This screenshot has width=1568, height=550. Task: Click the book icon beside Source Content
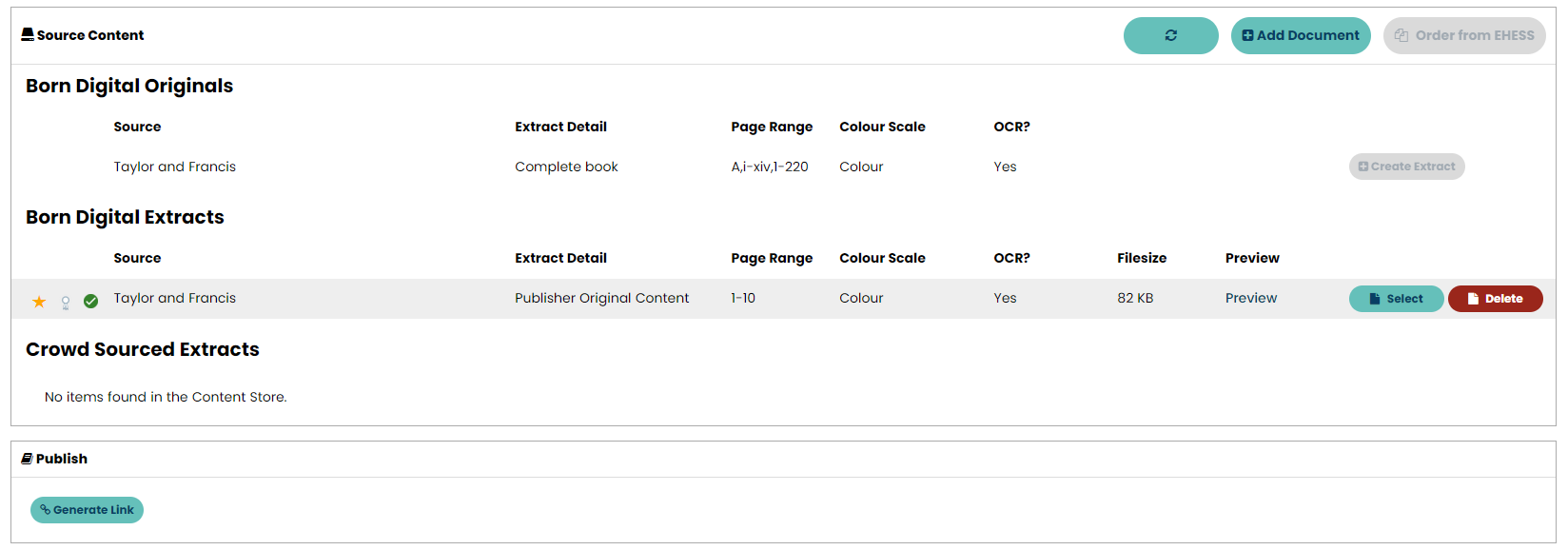[x=28, y=35]
